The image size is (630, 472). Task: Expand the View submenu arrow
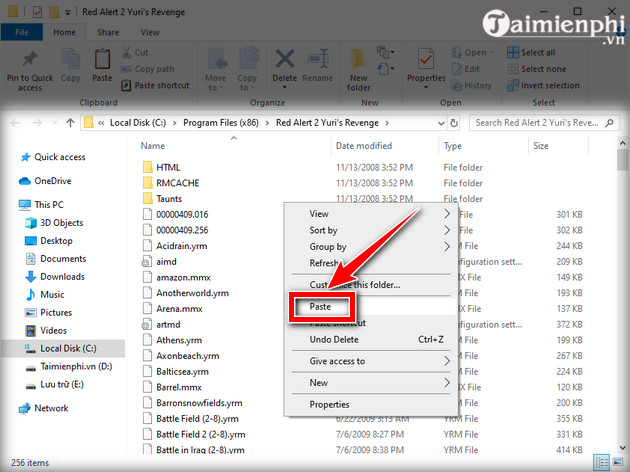click(x=447, y=214)
